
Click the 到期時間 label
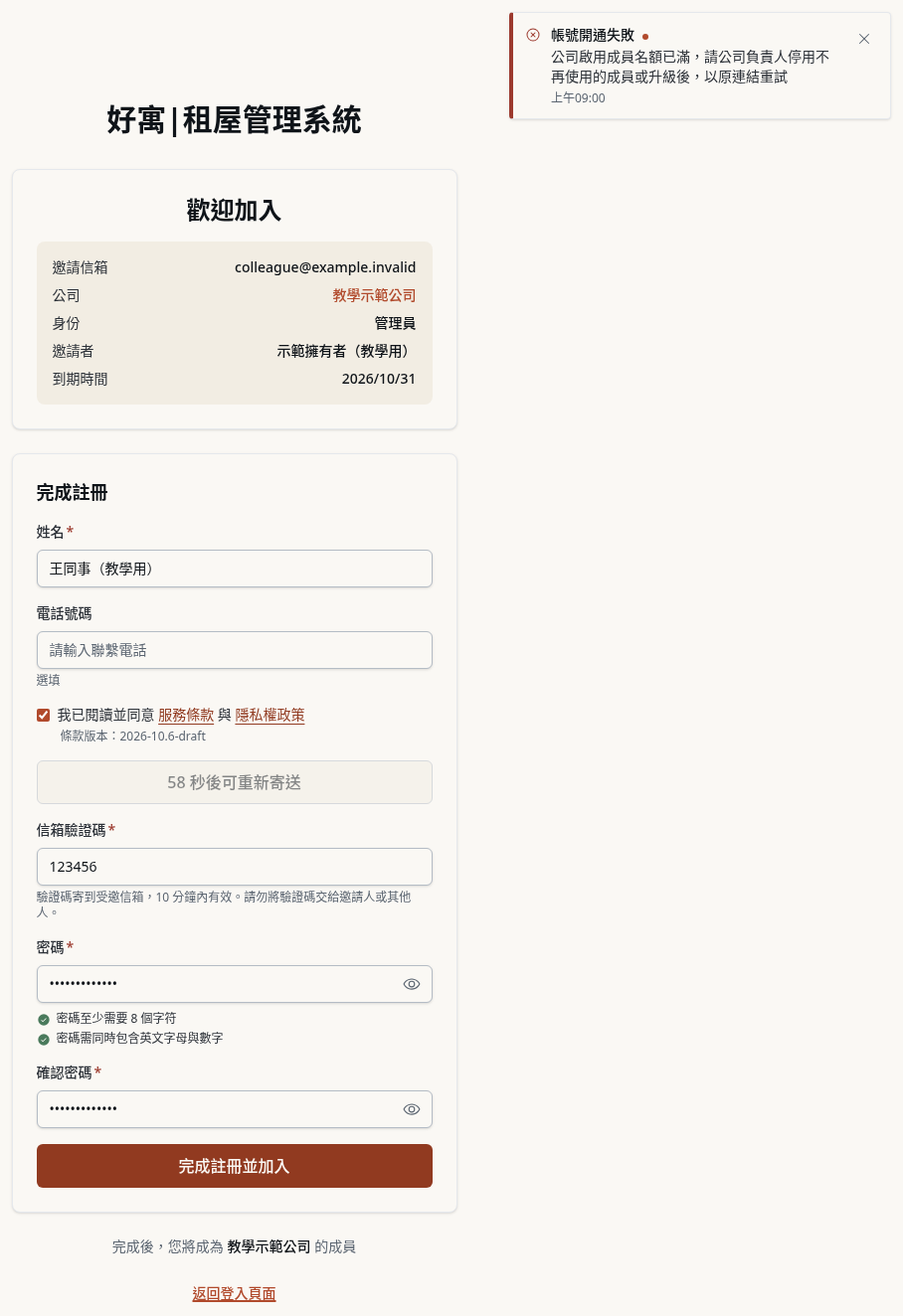[x=81, y=379]
